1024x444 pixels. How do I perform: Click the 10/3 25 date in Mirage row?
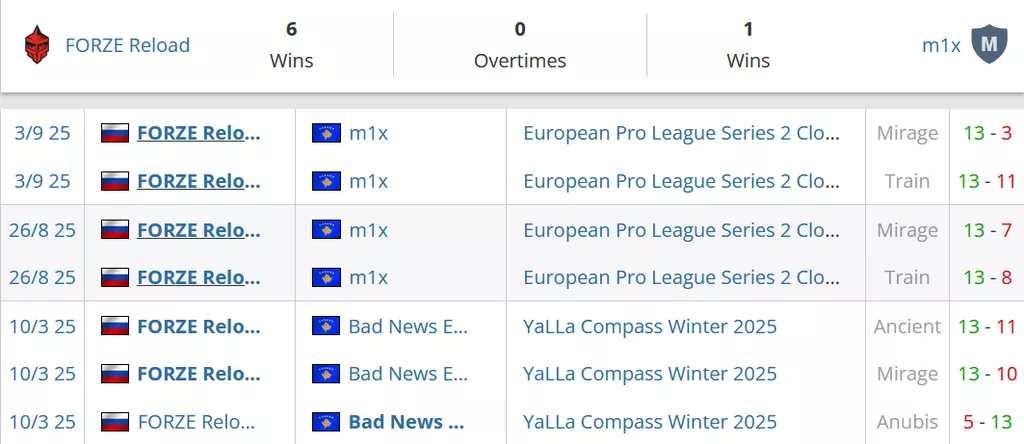click(x=43, y=374)
